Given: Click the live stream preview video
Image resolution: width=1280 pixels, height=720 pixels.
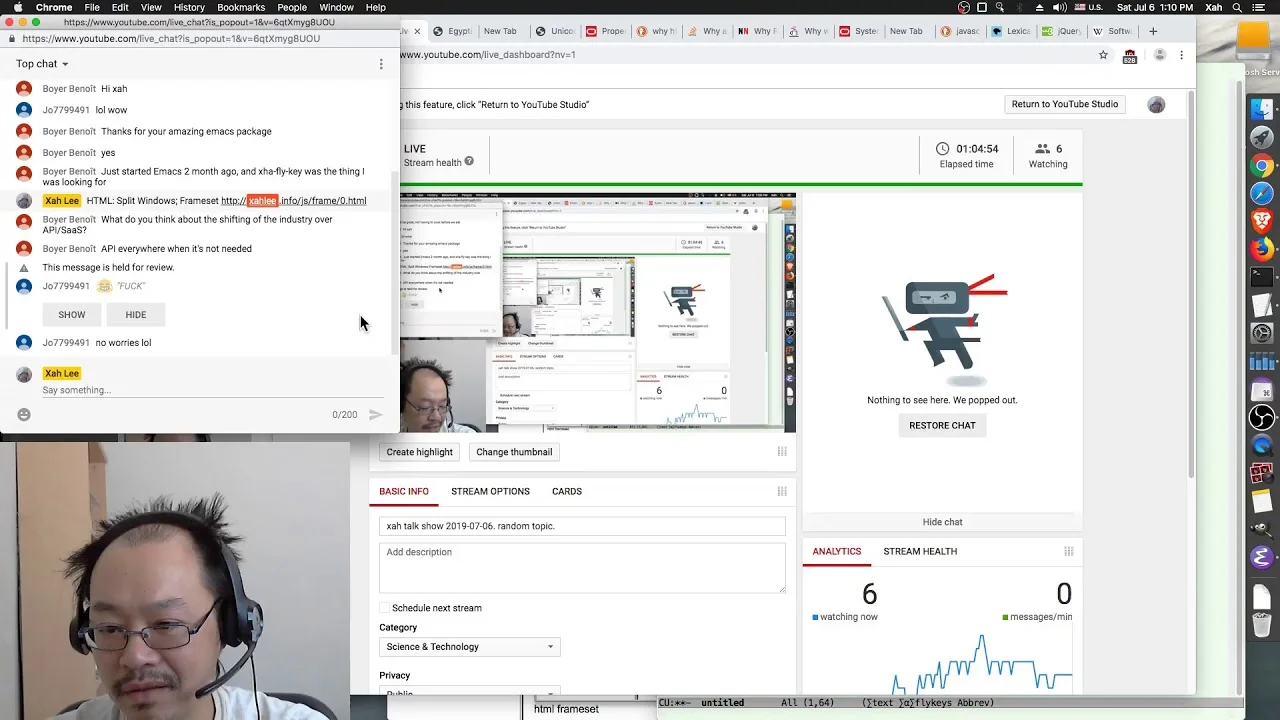Looking at the screenshot, I should tap(597, 313).
